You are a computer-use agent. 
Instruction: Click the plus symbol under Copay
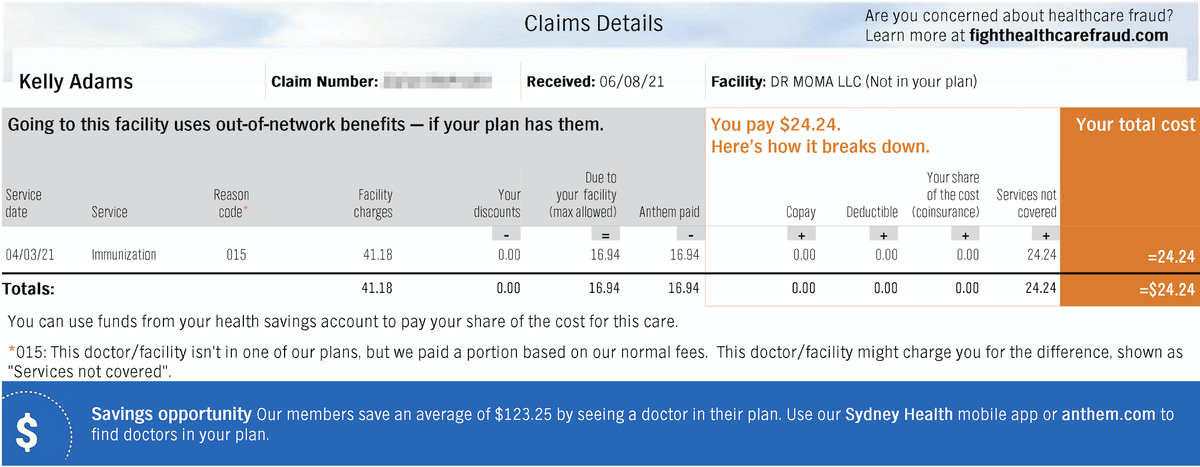pos(802,234)
